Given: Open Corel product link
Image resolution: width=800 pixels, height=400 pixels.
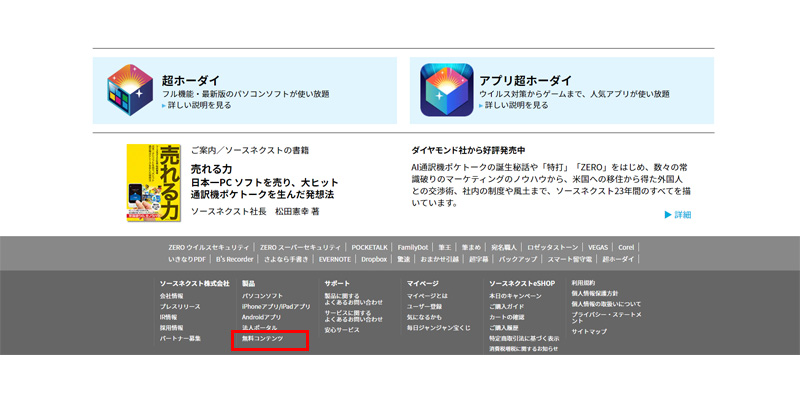Looking at the screenshot, I should tap(626, 247).
